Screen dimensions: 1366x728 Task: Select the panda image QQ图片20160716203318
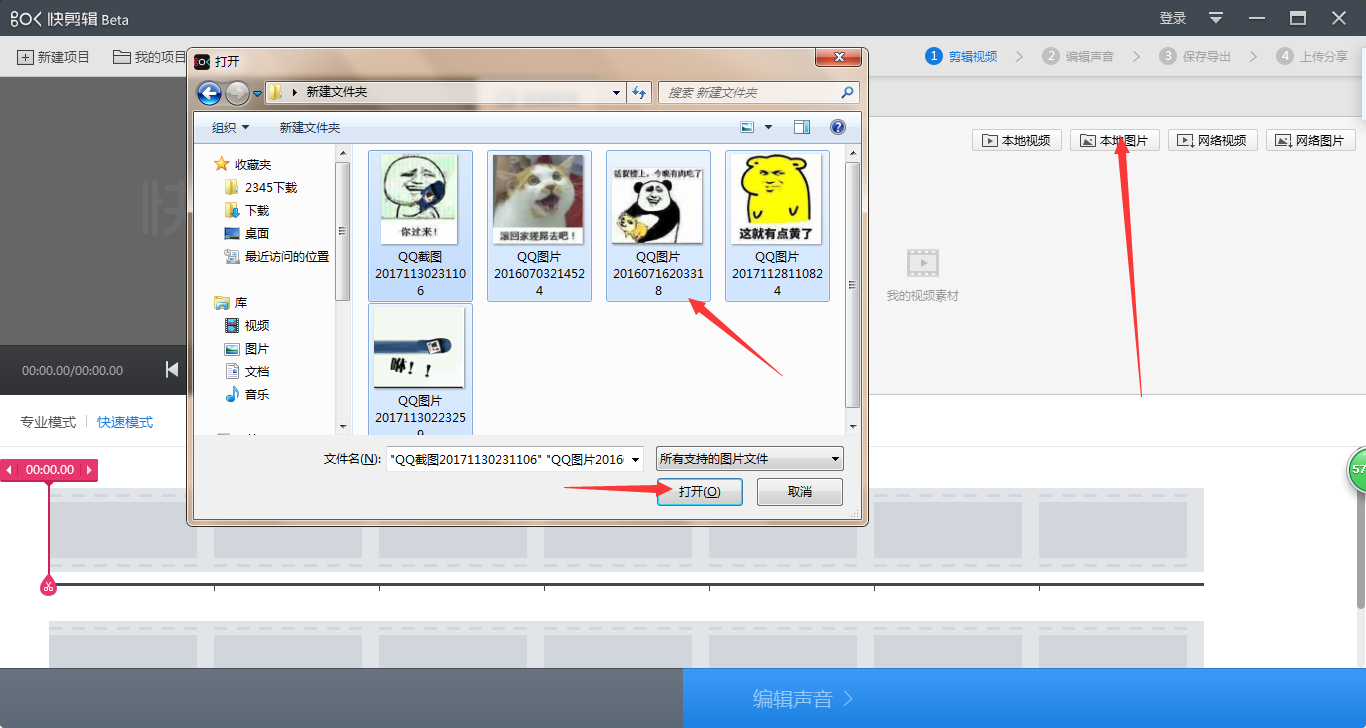tap(658, 225)
